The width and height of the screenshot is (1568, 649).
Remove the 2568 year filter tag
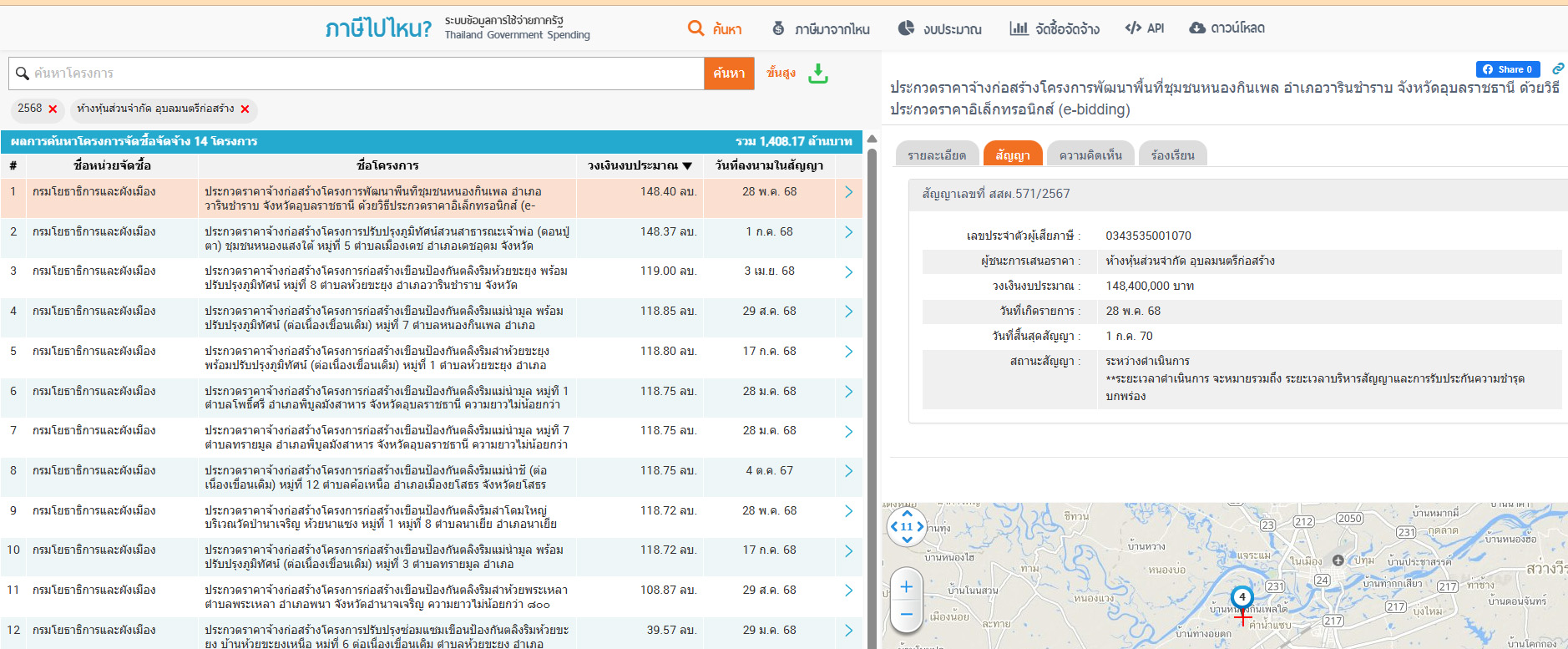click(x=53, y=109)
